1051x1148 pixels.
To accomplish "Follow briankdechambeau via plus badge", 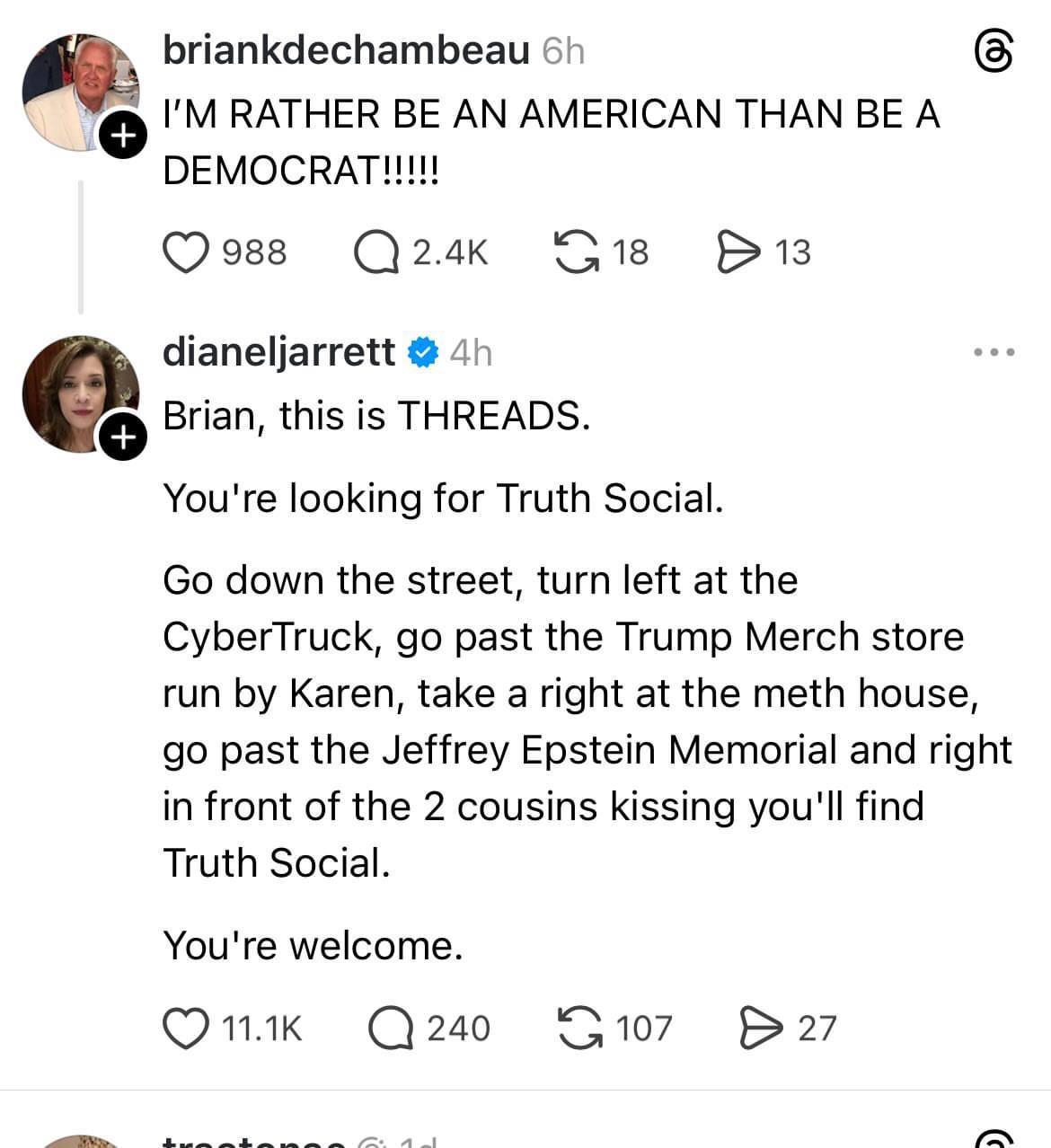I will point(122,136).
